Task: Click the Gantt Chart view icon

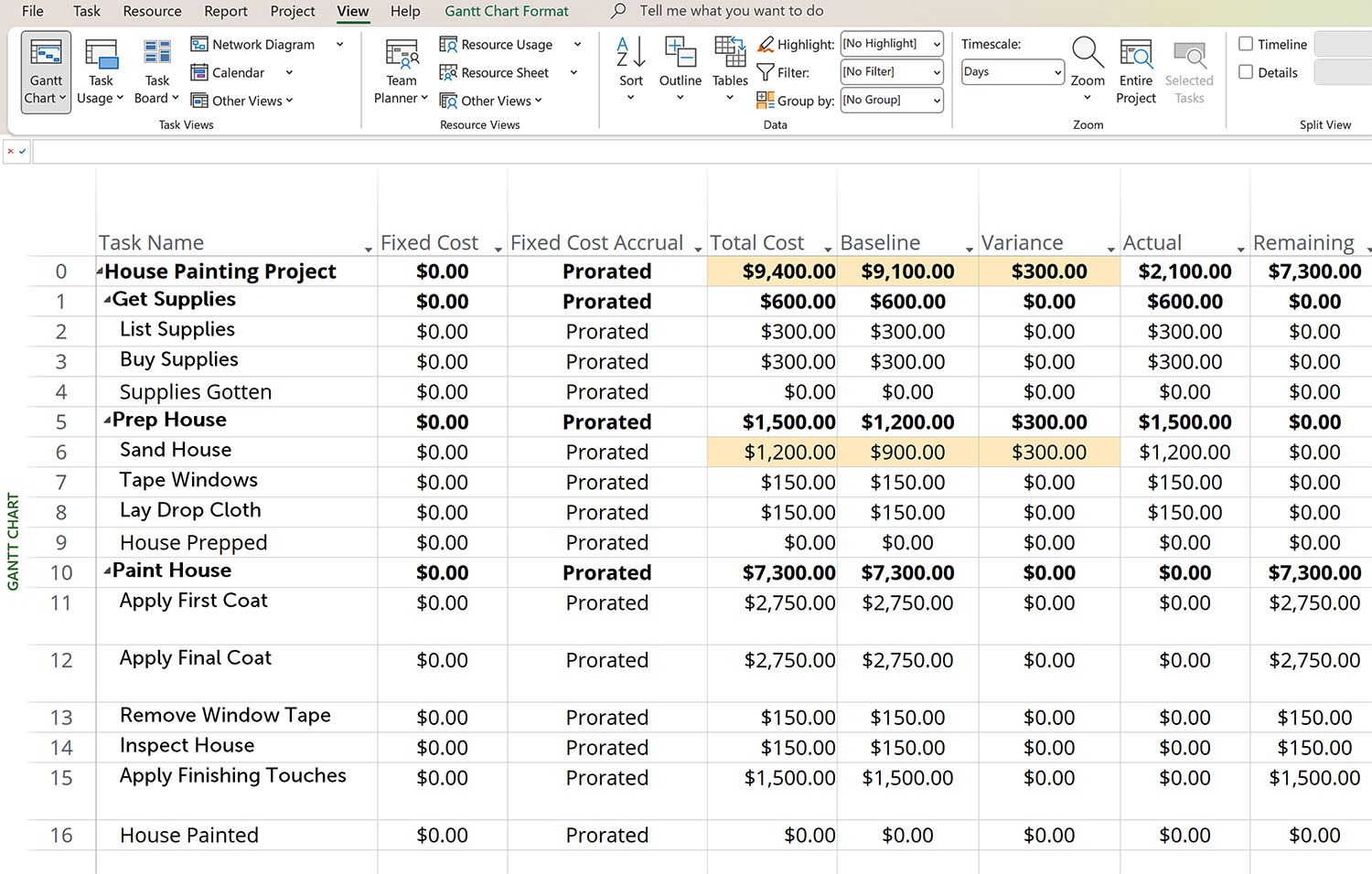Action: pyautogui.click(x=46, y=56)
